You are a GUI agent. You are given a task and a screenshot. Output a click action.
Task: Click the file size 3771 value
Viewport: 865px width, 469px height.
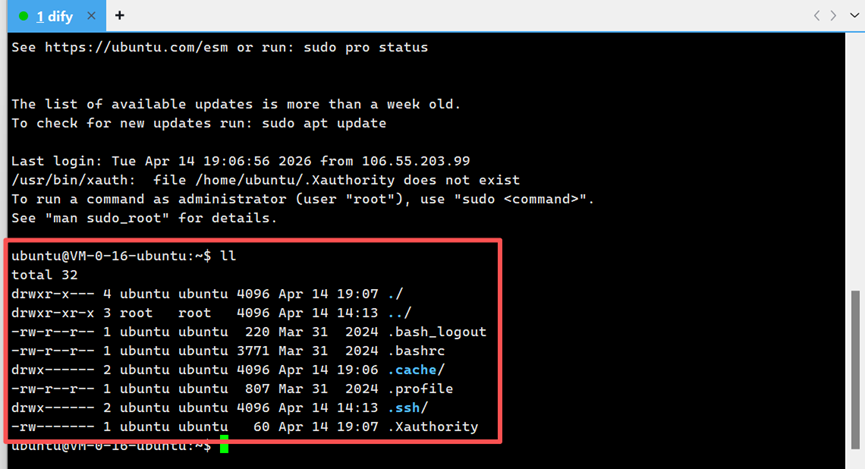(253, 351)
